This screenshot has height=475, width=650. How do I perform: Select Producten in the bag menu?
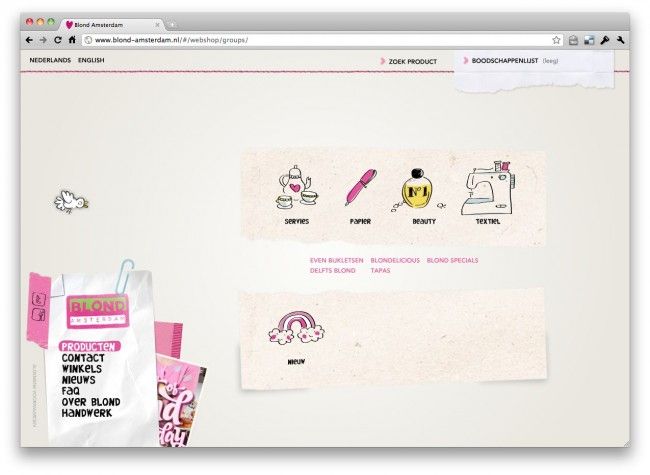tap(89, 347)
